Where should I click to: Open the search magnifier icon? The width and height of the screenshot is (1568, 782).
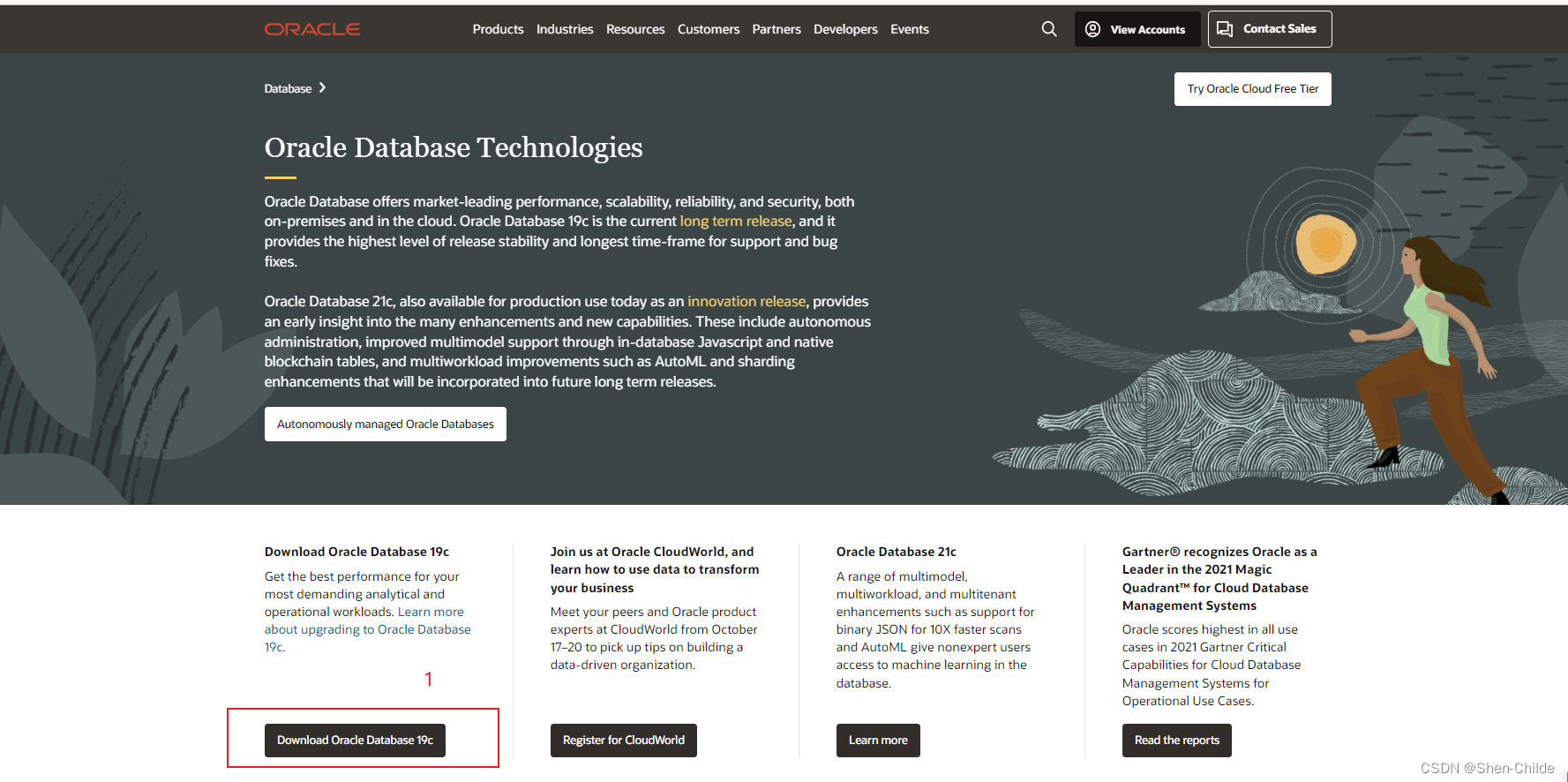tap(1049, 29)
